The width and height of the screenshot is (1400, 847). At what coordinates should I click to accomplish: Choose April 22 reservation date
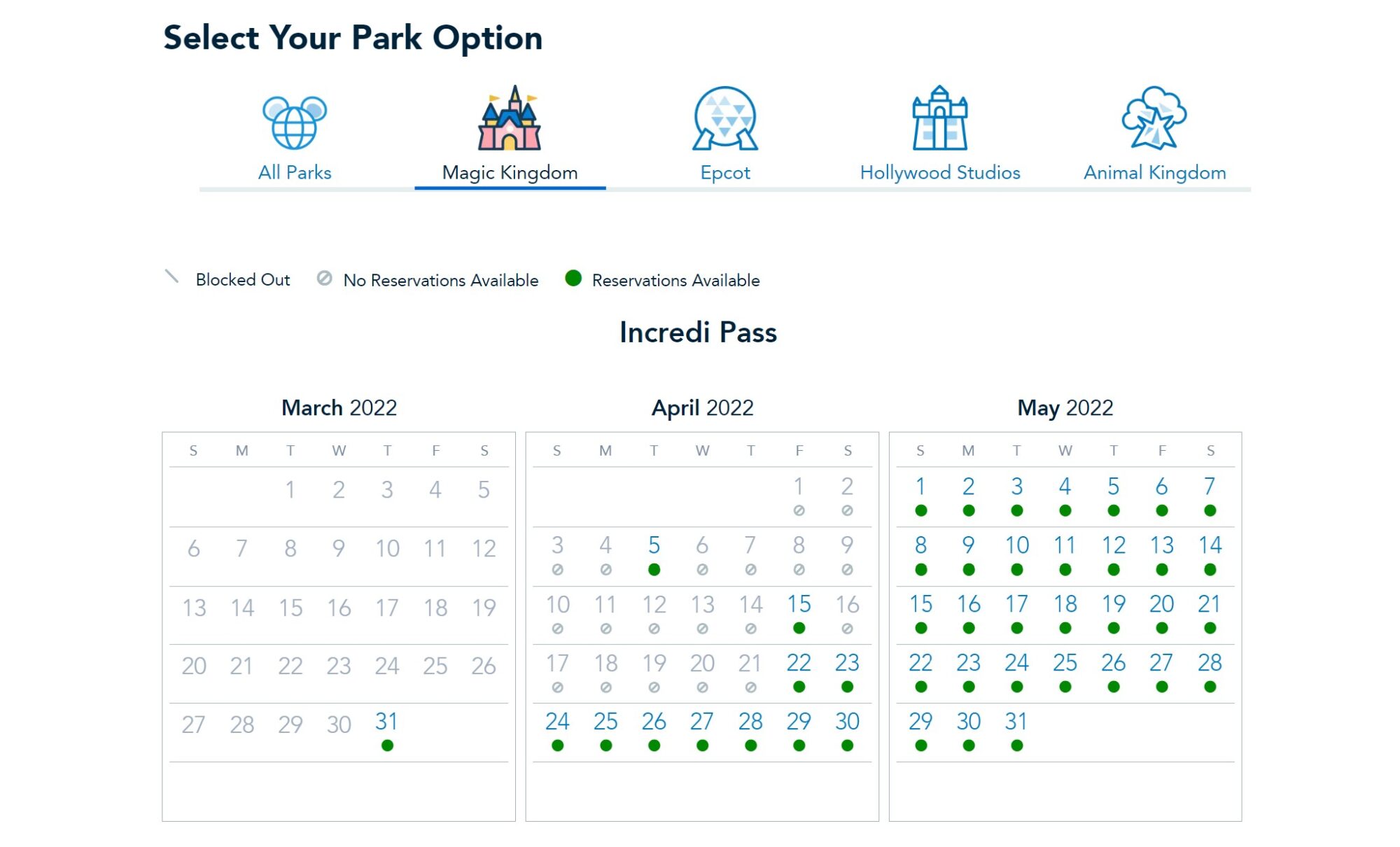click(x=799, y=663)
